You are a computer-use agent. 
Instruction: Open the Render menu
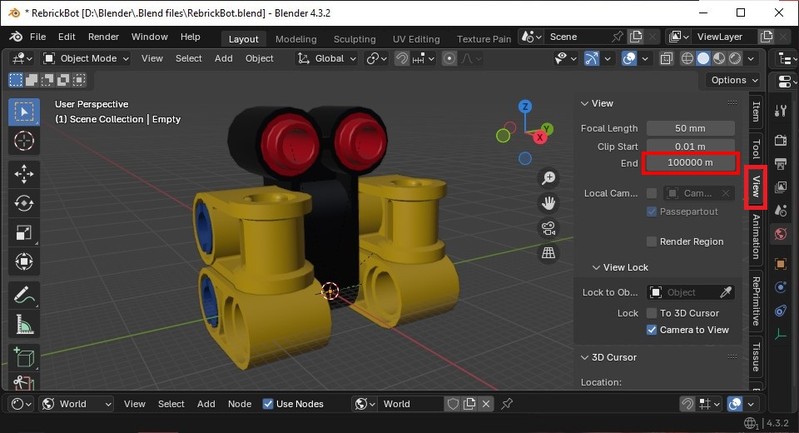[x=103, y=37]
